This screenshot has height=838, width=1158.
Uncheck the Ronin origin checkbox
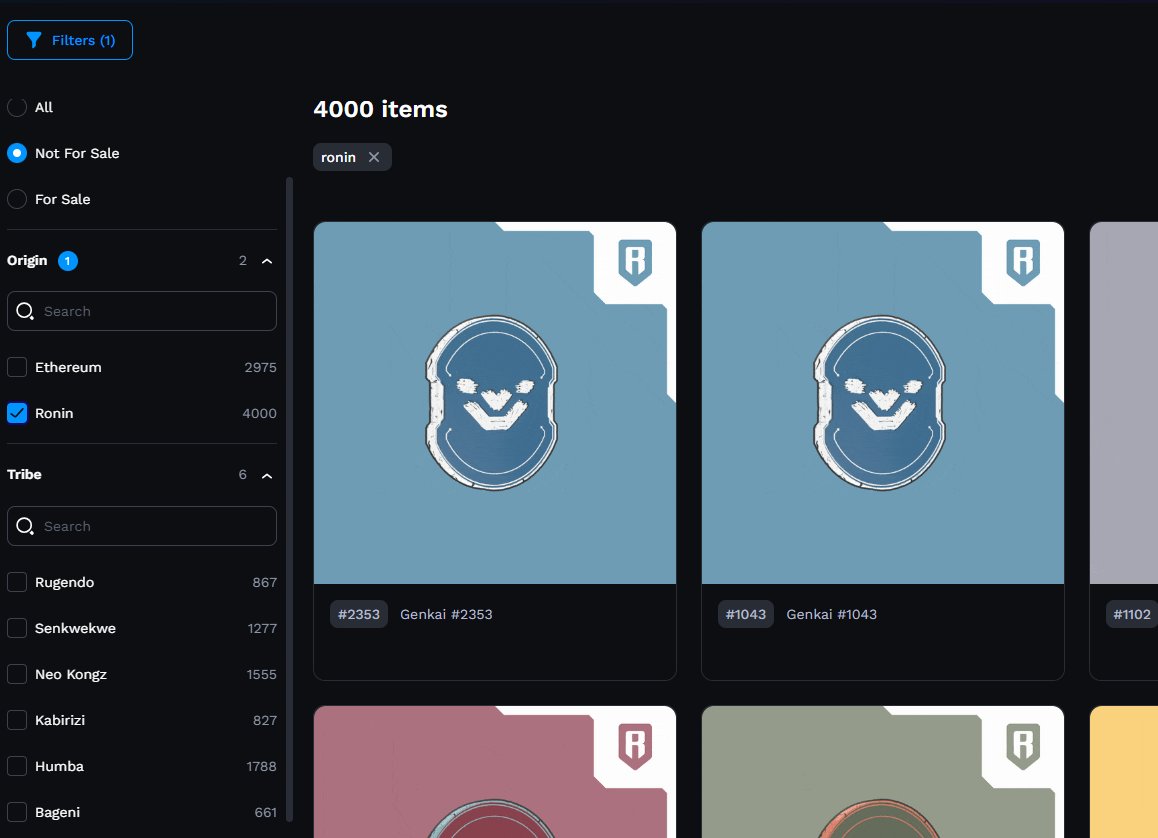(x=17, y=413)
